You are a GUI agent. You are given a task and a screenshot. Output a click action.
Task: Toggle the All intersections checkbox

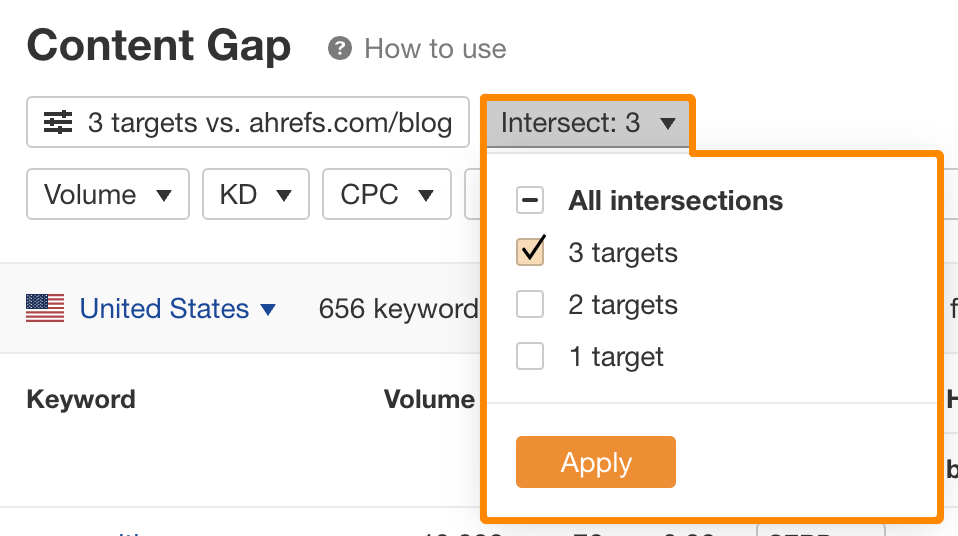pyautogui.click(x=530, y=201)
